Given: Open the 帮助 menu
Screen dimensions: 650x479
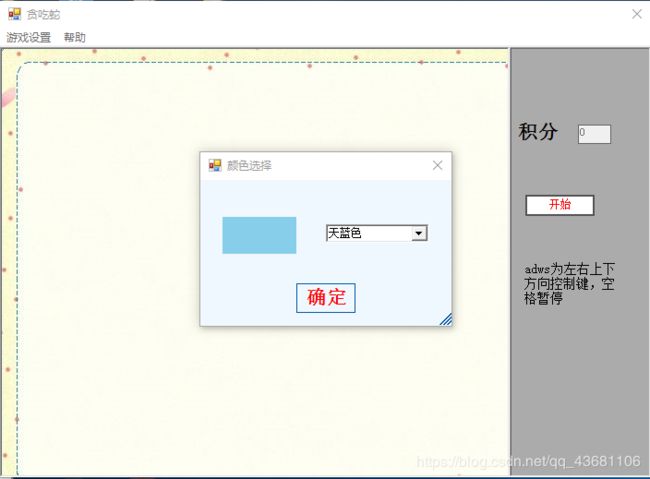Looking at the screenshot, I should 75,37.
